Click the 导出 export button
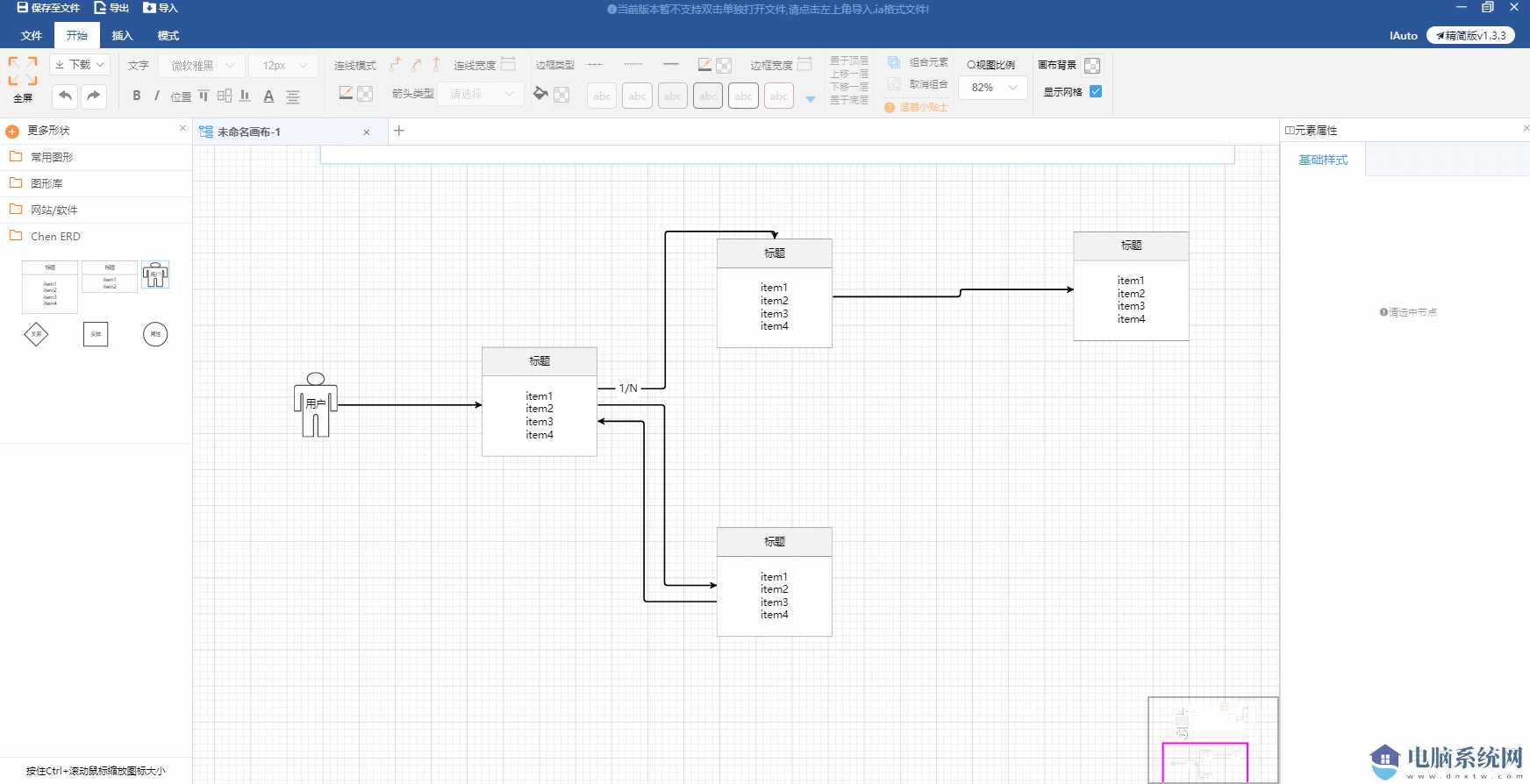1530x784 pixels. (x=112, y=8)
